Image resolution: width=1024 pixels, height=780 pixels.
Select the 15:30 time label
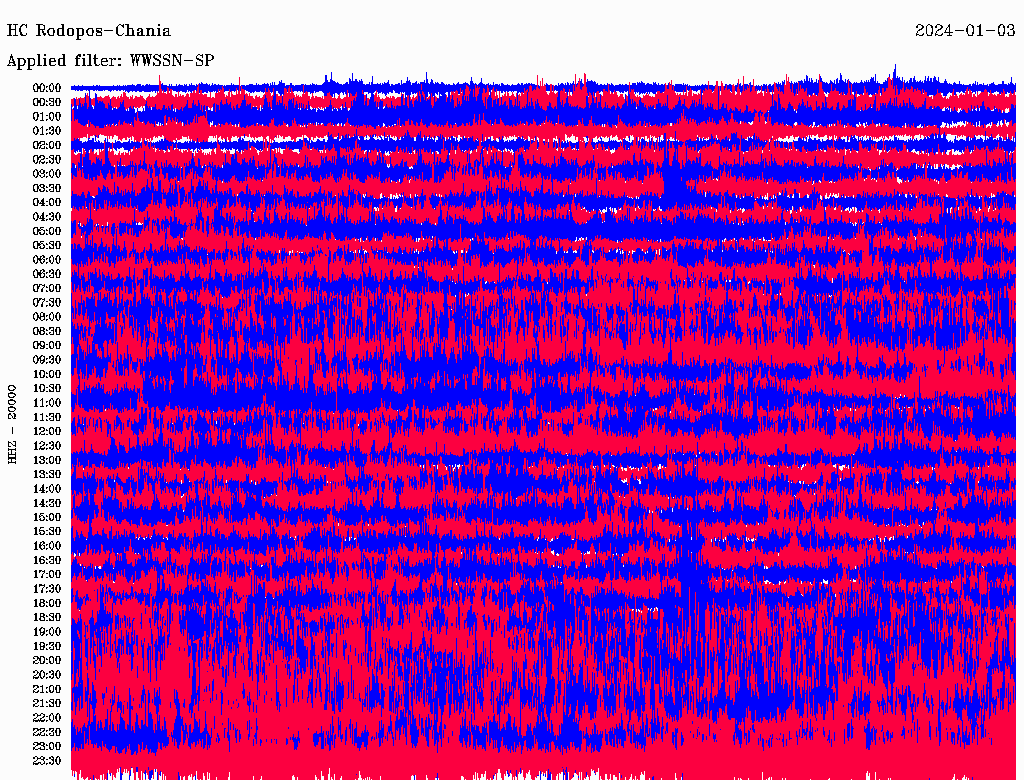[47, 532]
